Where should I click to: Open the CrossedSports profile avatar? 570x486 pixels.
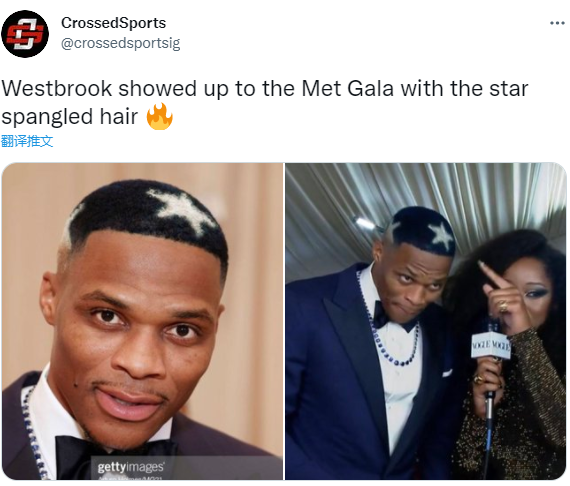click(x=25, y=34)
